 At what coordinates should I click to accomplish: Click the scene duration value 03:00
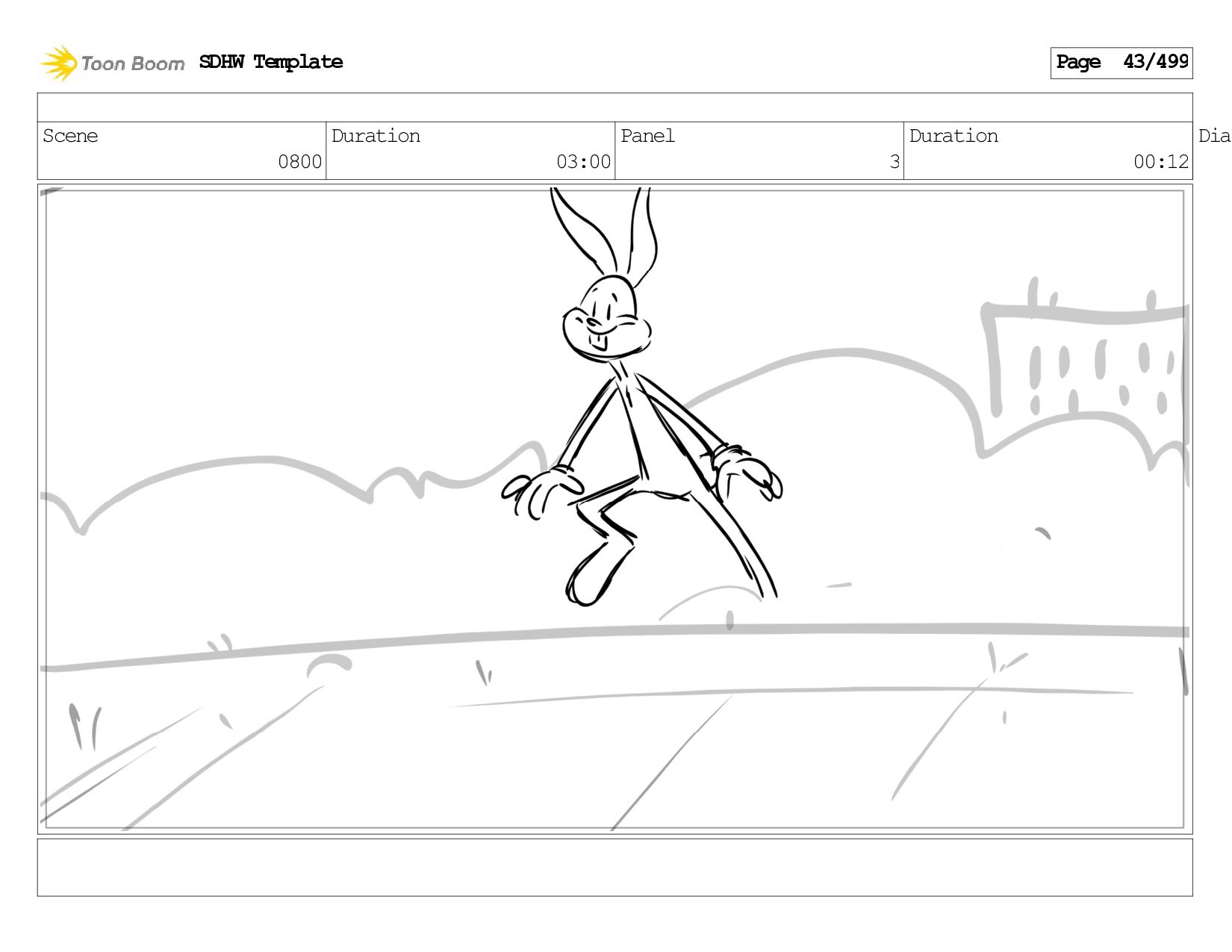click(x=583, y=162)
